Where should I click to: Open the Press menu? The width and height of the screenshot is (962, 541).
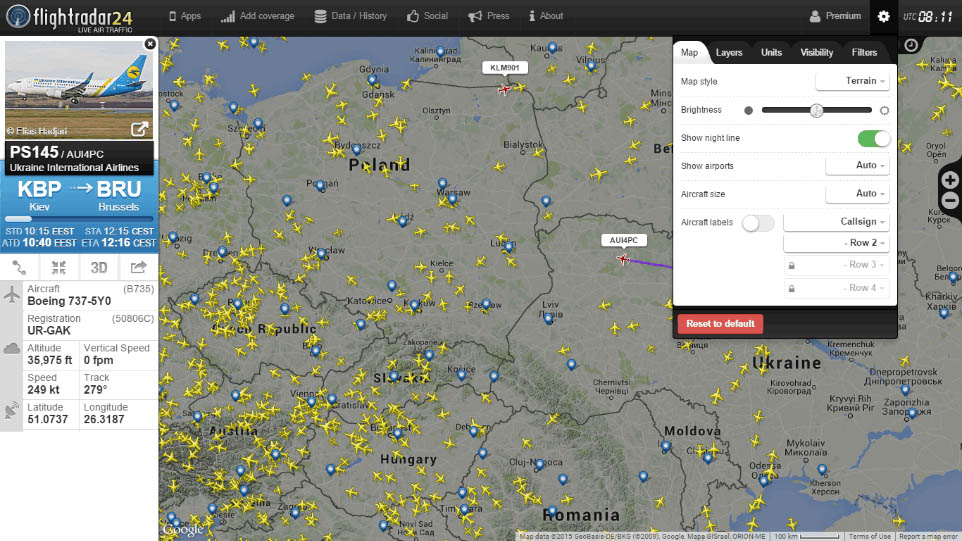tap(489, 16)
